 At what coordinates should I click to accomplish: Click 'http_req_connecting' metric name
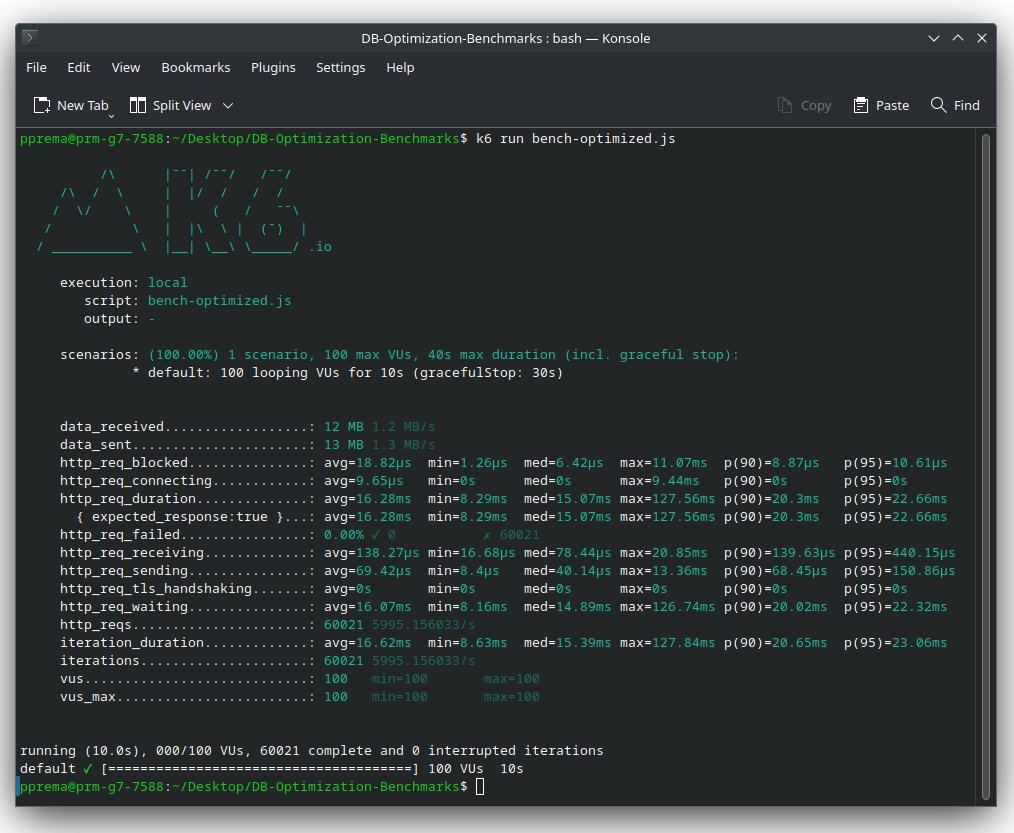click(136, 481)
